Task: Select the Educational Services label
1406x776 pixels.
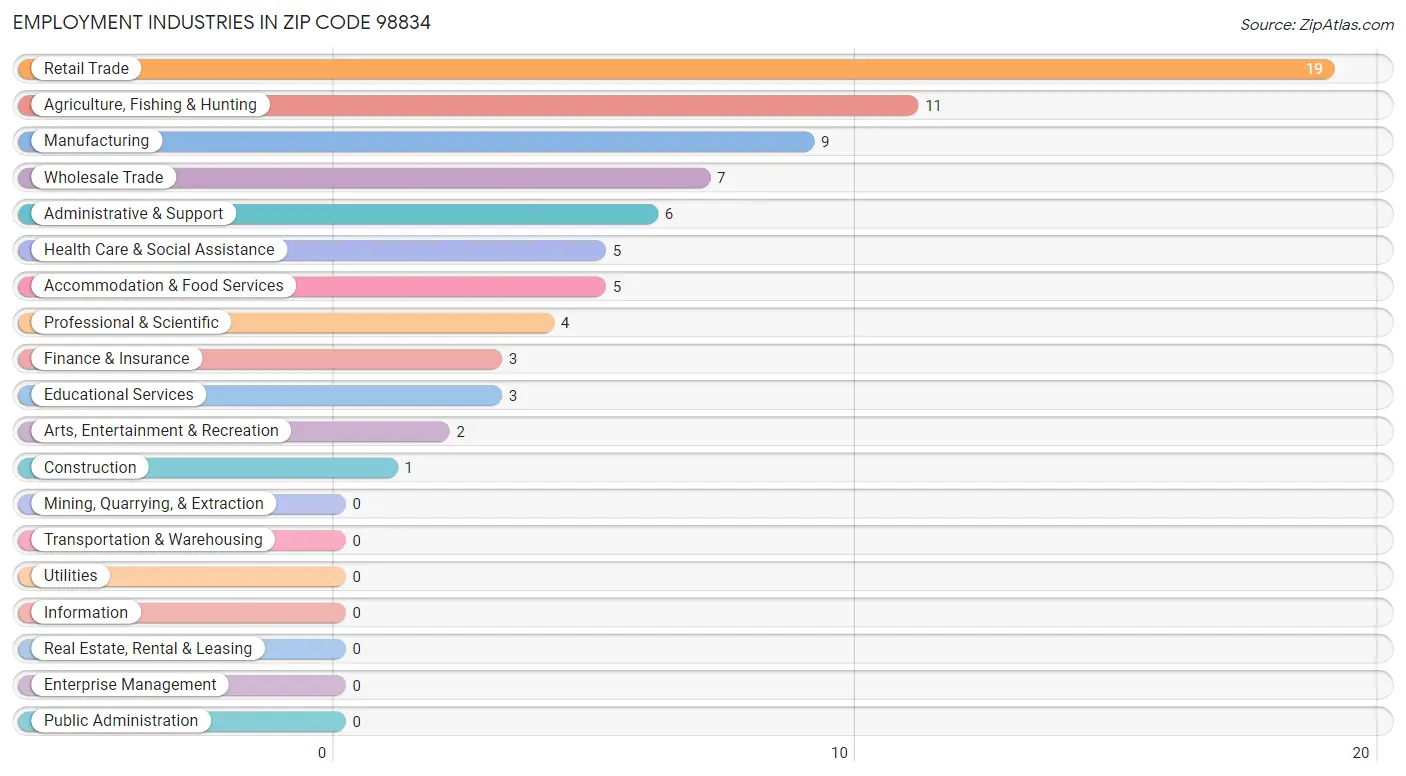Action: [119, 395]
